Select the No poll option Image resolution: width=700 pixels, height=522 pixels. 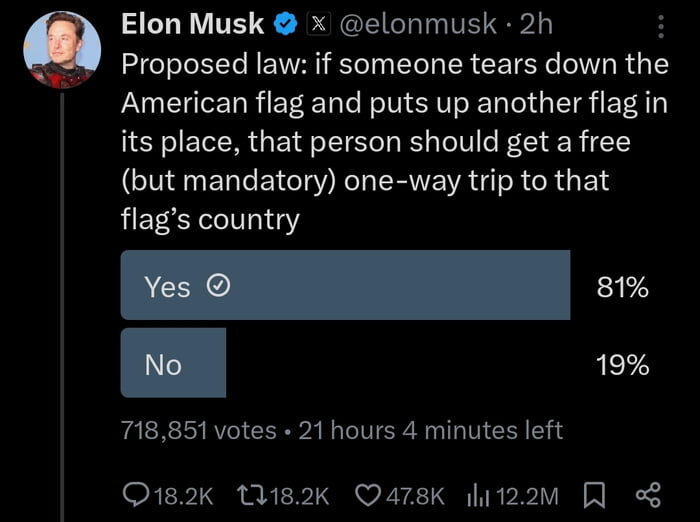pyautogui.click(x=173, y=363)
